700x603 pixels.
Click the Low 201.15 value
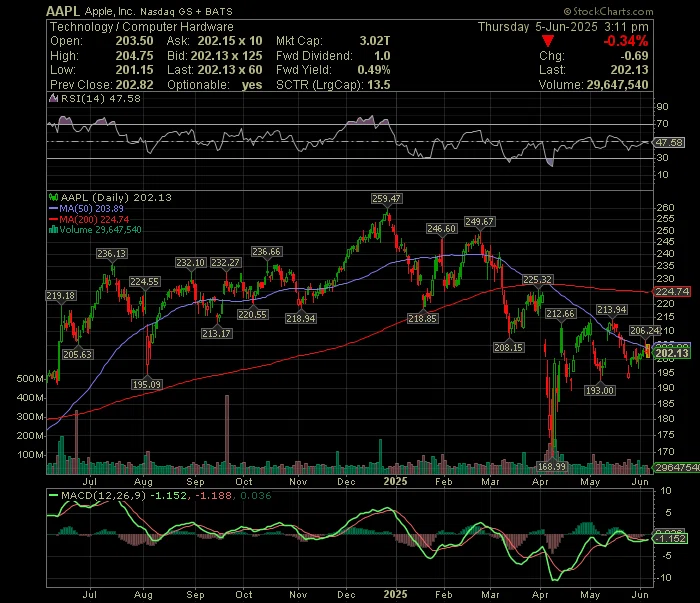coord(134,70)
